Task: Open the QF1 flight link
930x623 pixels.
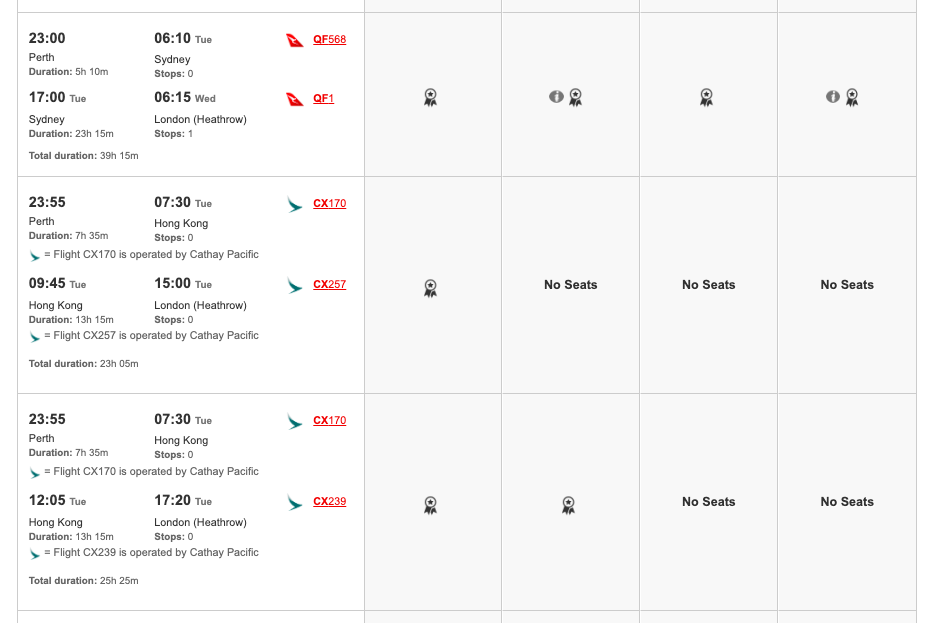Action: click(x=323, y=98)
